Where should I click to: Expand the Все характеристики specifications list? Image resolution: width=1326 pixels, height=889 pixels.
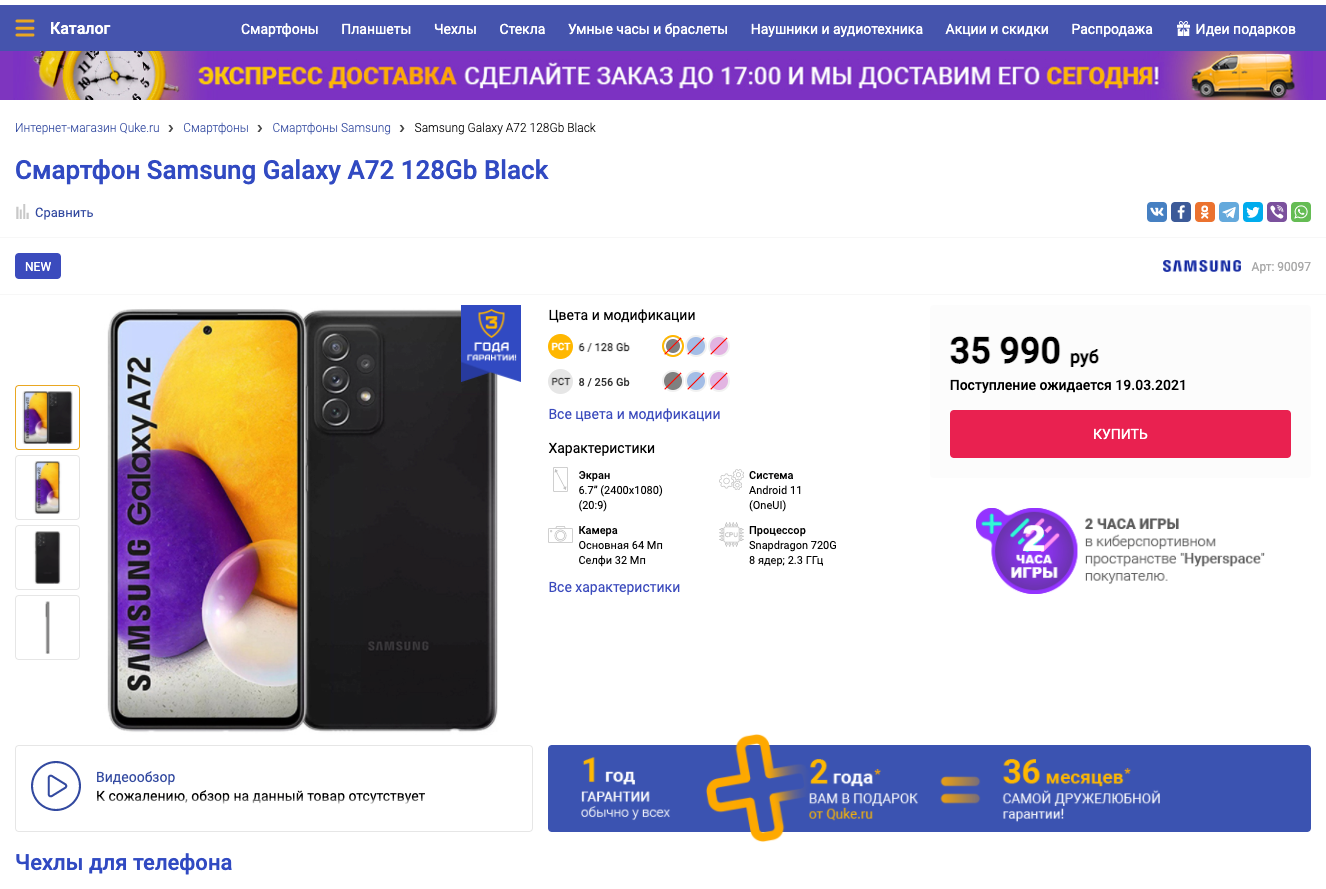614,587
